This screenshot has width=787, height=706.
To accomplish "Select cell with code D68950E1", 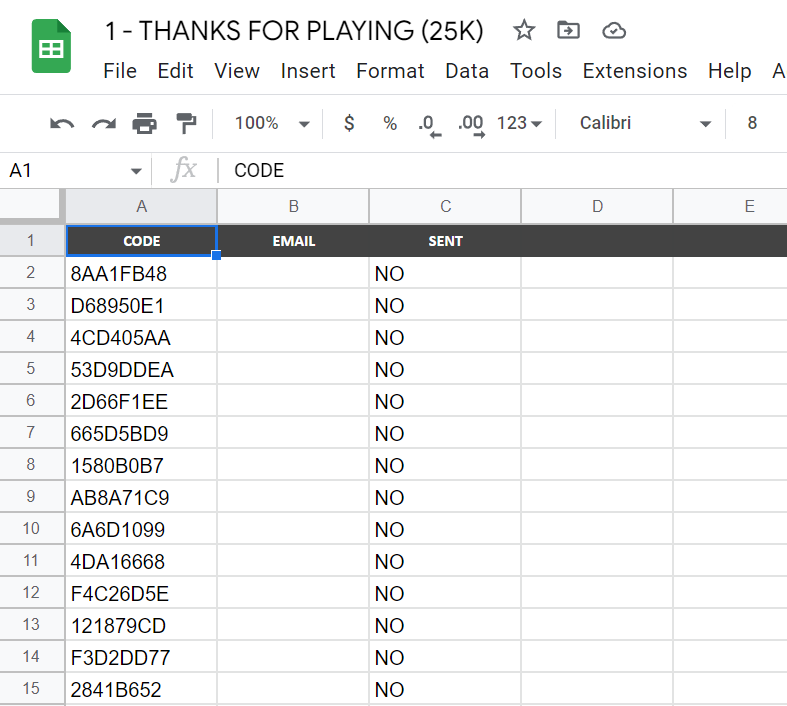I will (x=142, y=305).
